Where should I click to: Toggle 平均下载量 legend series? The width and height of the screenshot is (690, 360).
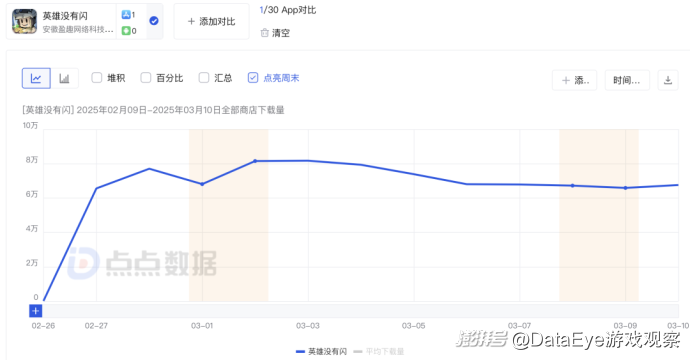click(x=378, y=352)
